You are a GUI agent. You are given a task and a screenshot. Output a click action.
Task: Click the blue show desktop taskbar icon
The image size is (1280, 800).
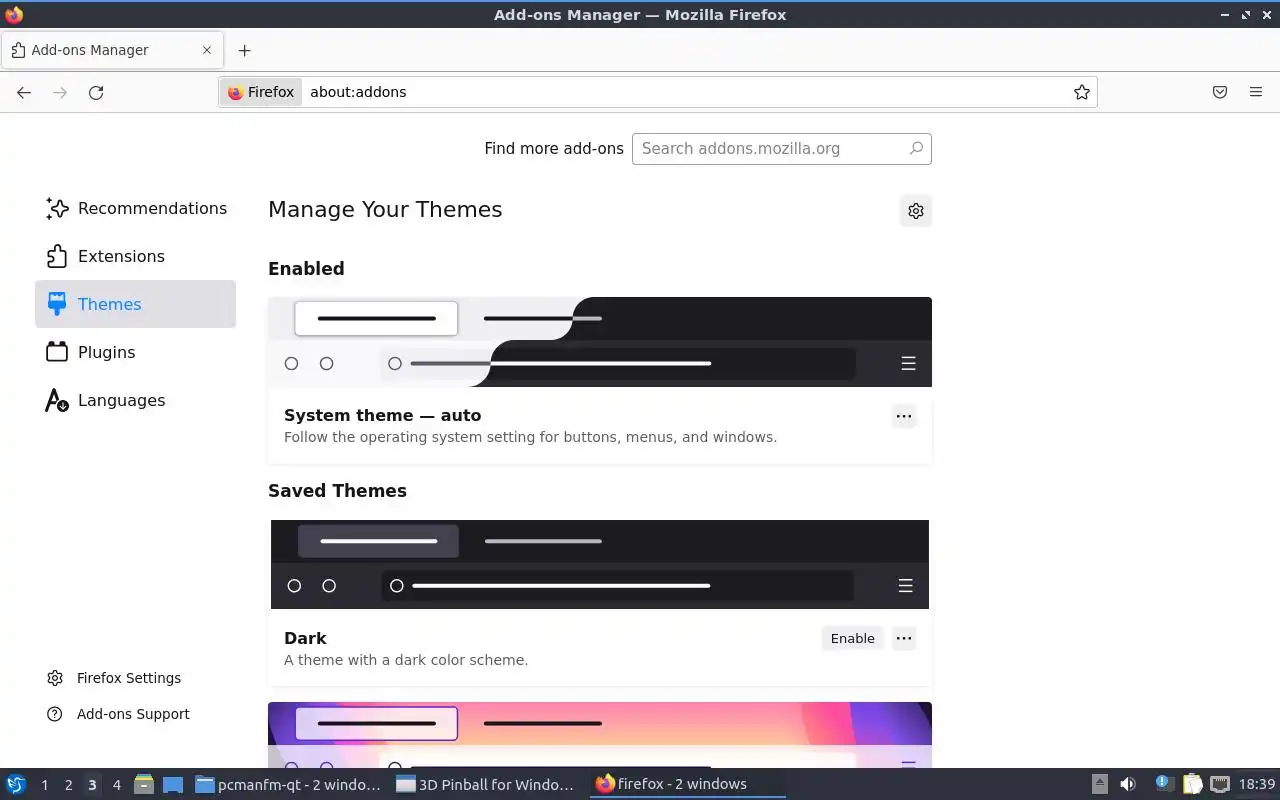click(172, 785)
